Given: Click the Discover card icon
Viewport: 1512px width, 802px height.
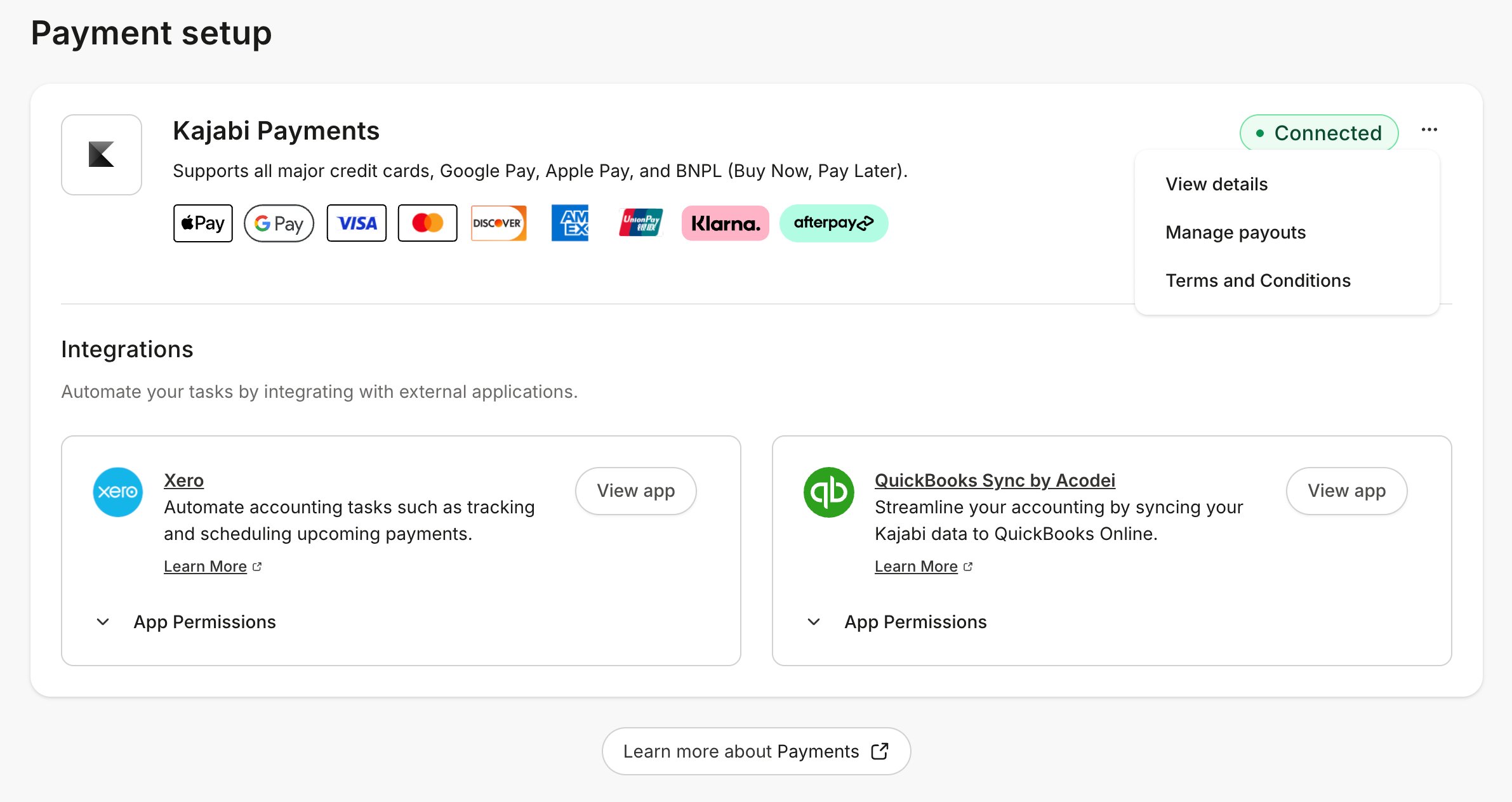Looking at the screenshot, I should [x=499, y=223].
